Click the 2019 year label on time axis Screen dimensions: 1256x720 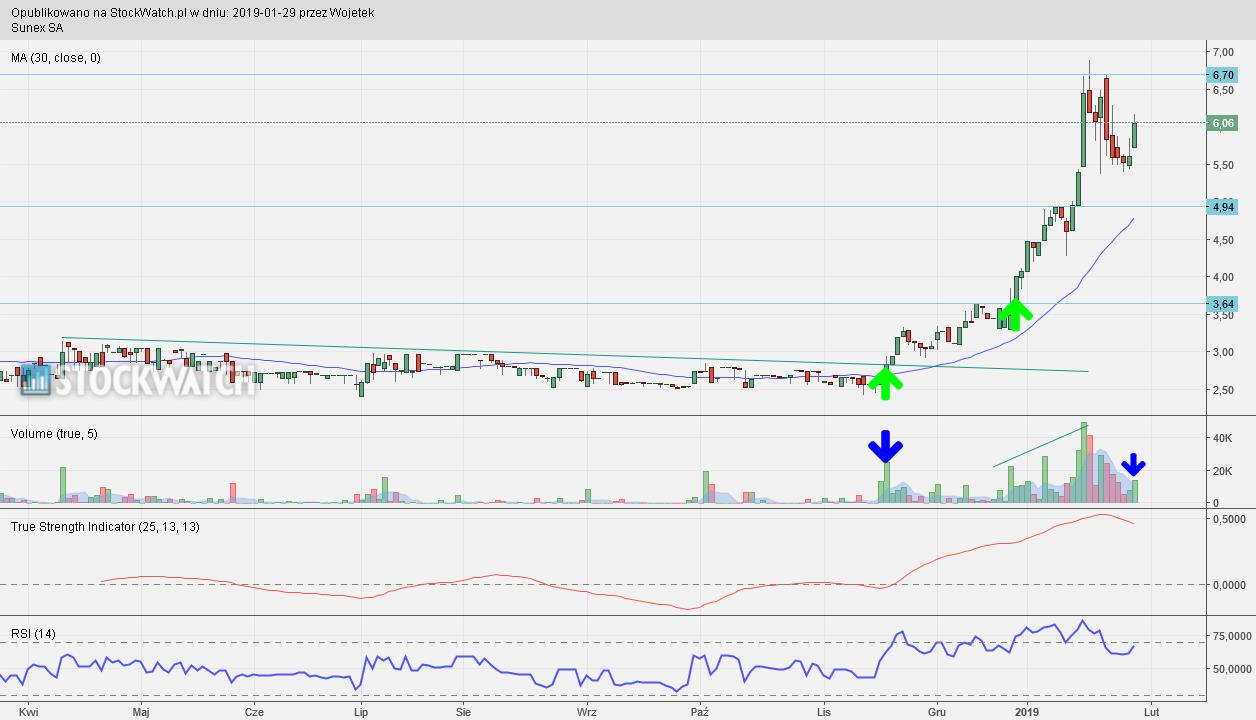coord(1027,712)
